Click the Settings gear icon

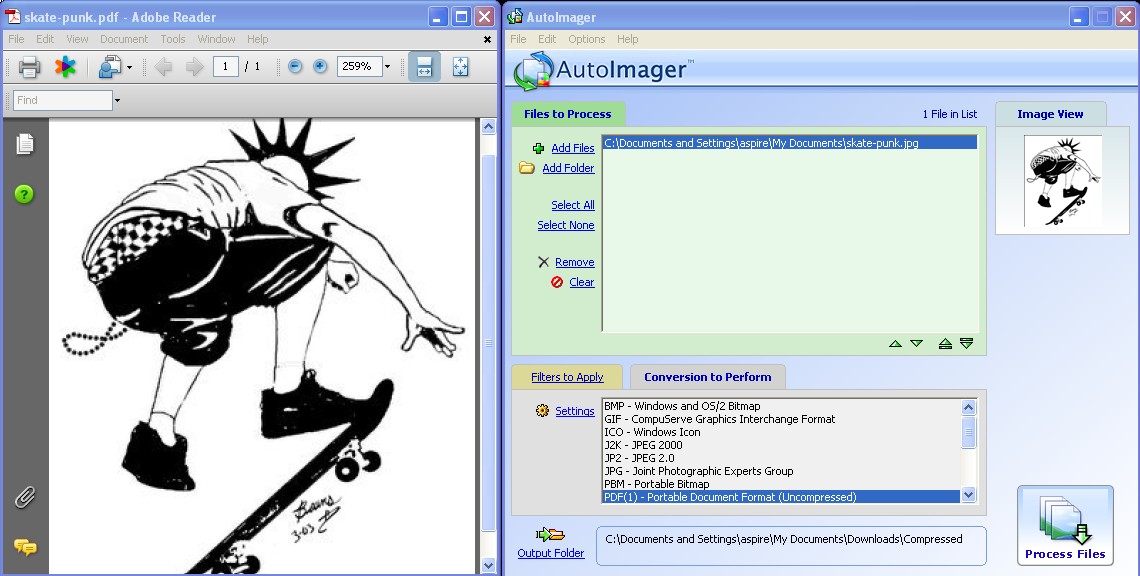click(542, 411)
